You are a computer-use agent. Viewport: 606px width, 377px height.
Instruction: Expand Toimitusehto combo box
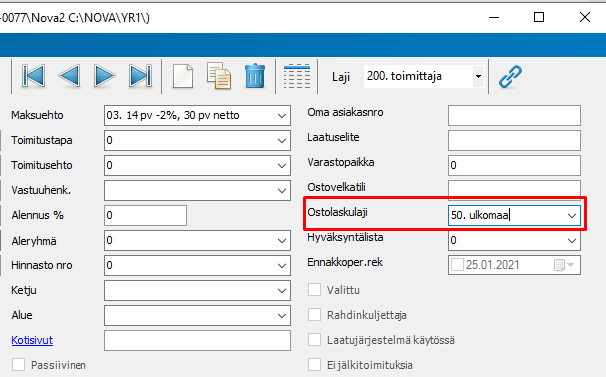point(282,165)
